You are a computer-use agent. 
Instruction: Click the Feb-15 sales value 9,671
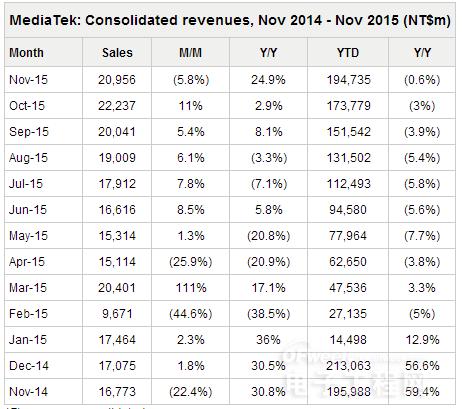(117, 314)
